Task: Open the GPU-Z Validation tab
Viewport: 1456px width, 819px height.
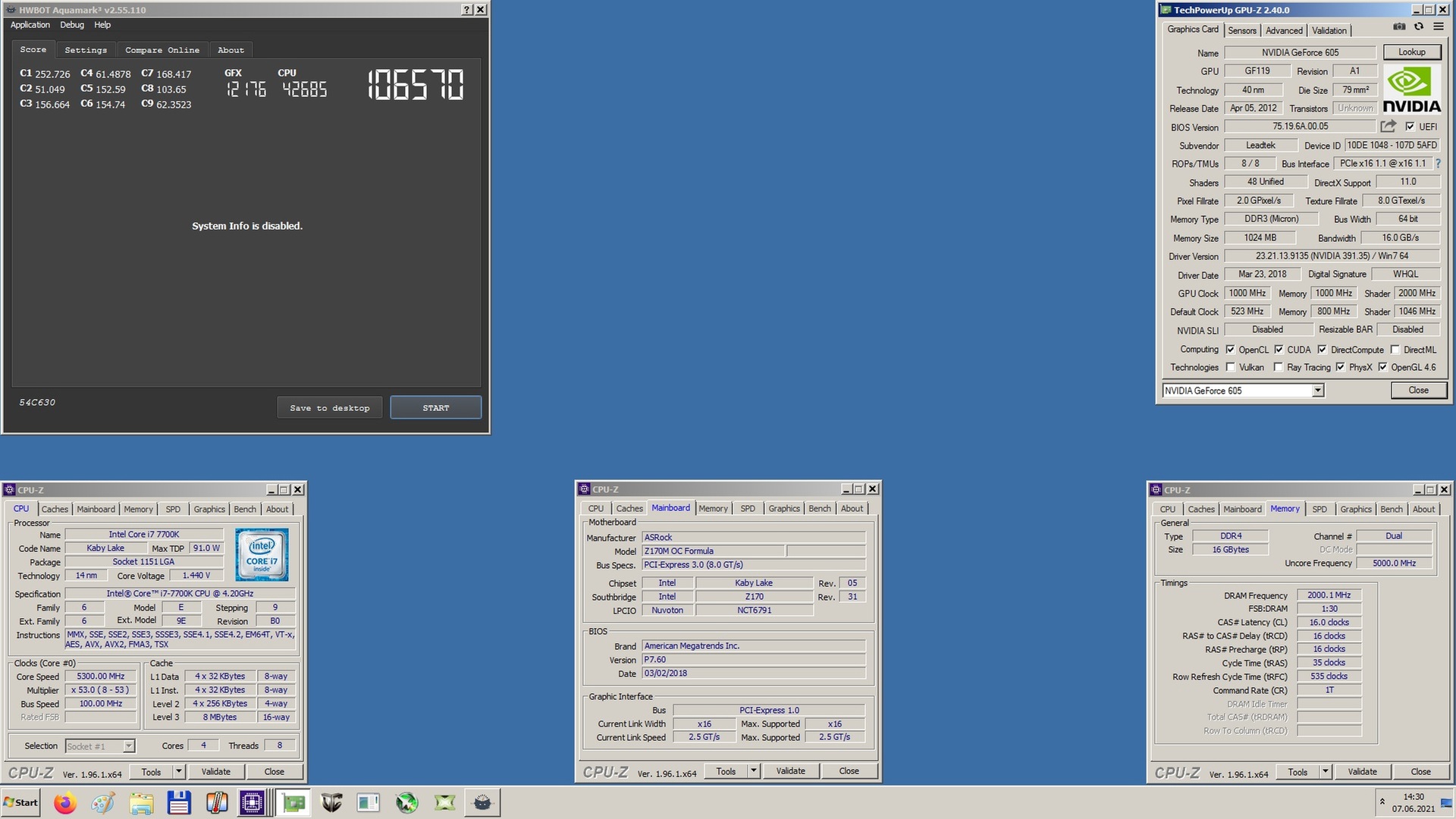Action: pos(1329,30)
